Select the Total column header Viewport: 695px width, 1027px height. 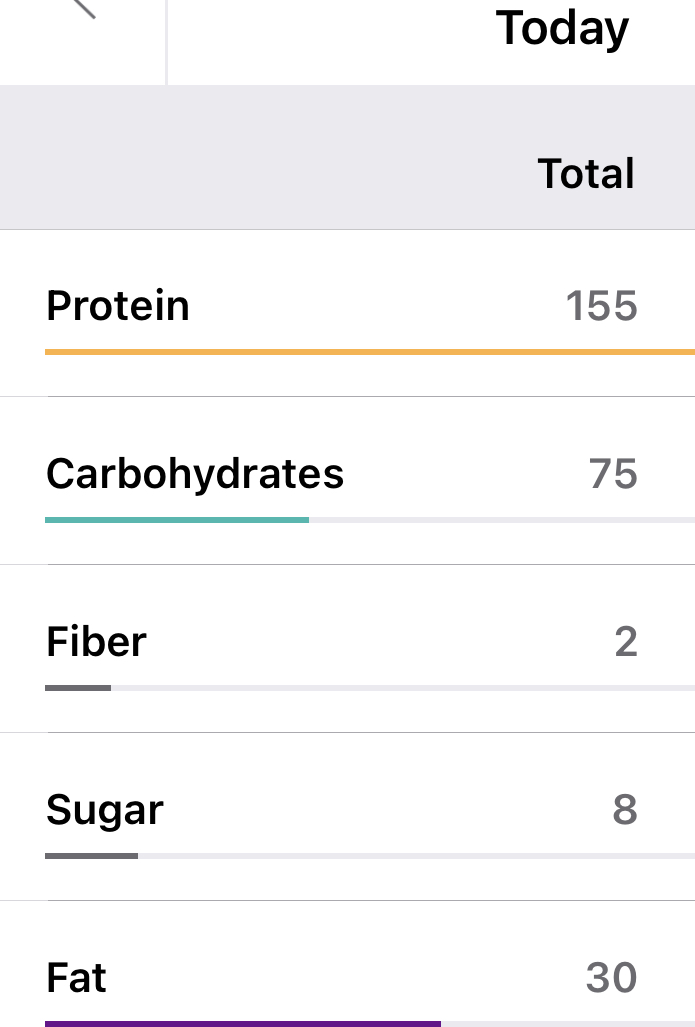pyautogui.click(x=586, y=174)
